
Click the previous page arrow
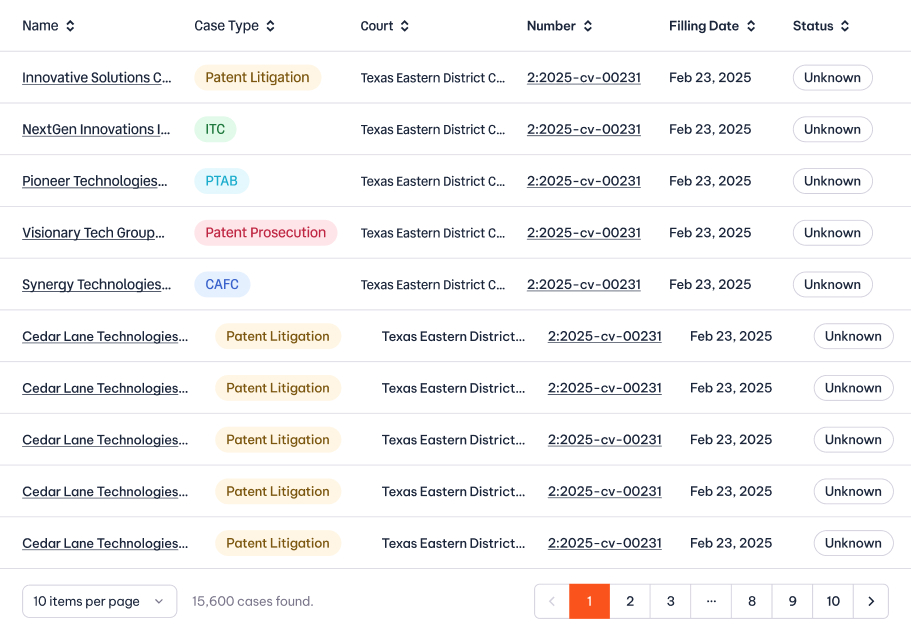[552, 601]
